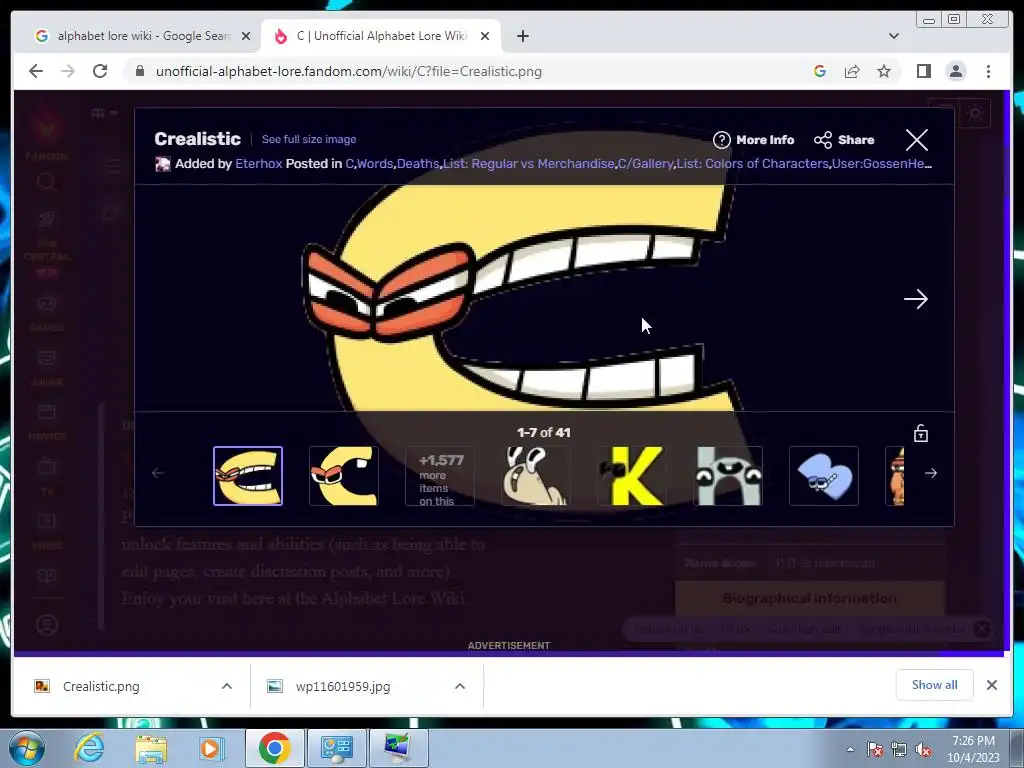Open the Deaths category link
The width and height of the screenshot is (1024, 768).
click(x=418, y=163)
